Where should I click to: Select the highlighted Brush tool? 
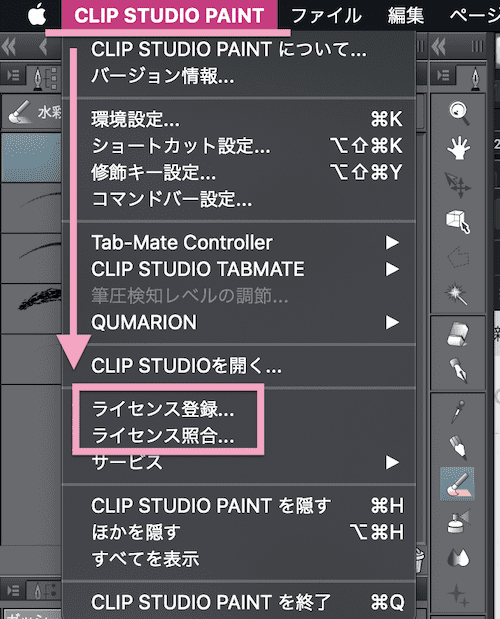point(457,484)
